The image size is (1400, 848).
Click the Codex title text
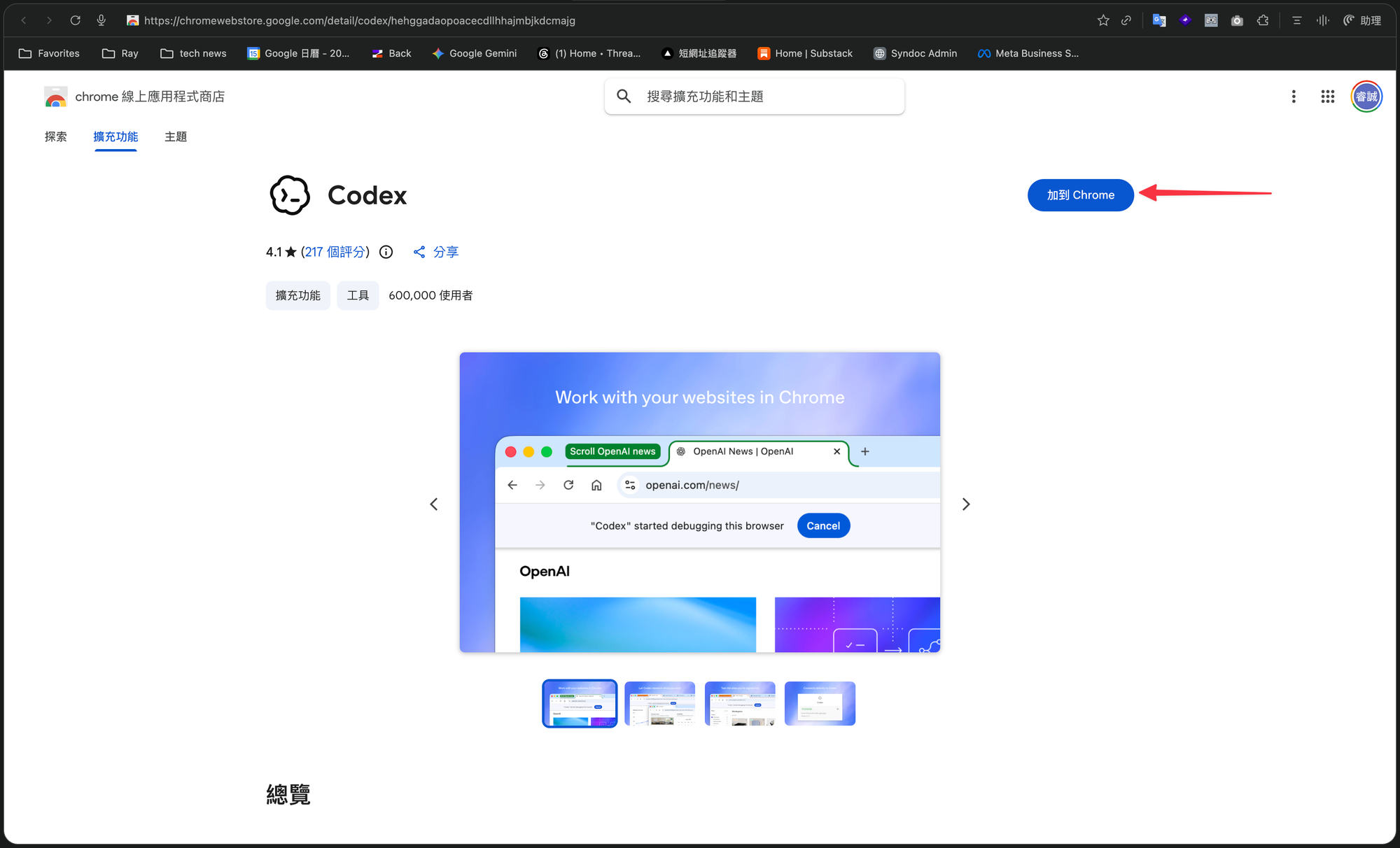coord(367,195)
